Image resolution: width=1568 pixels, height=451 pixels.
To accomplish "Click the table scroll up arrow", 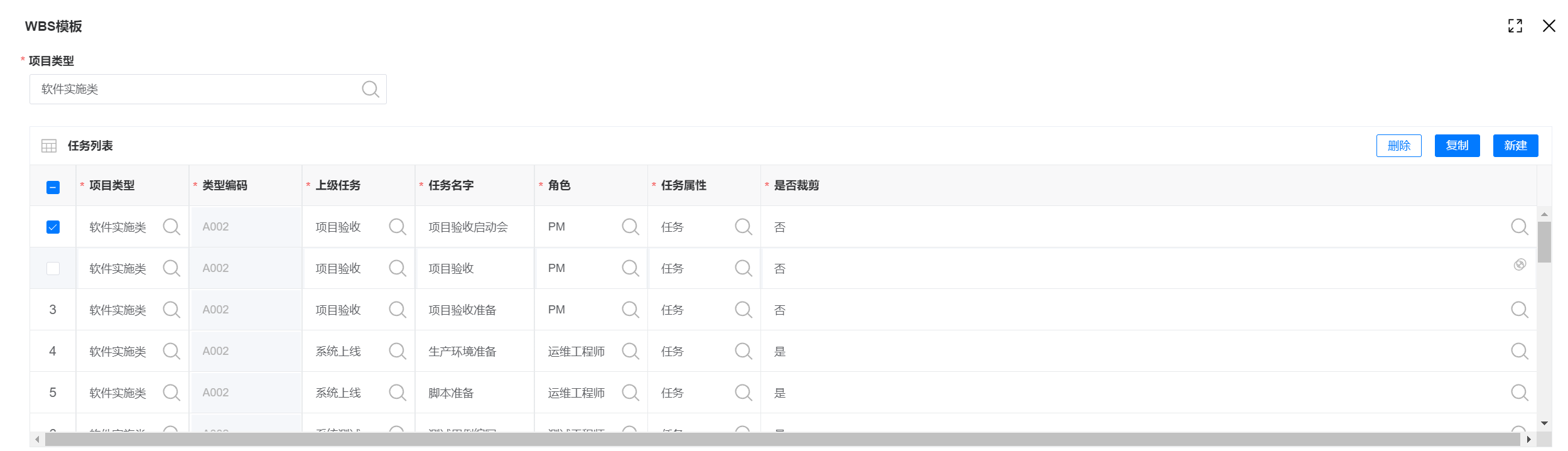I will tap(1544, 214).
